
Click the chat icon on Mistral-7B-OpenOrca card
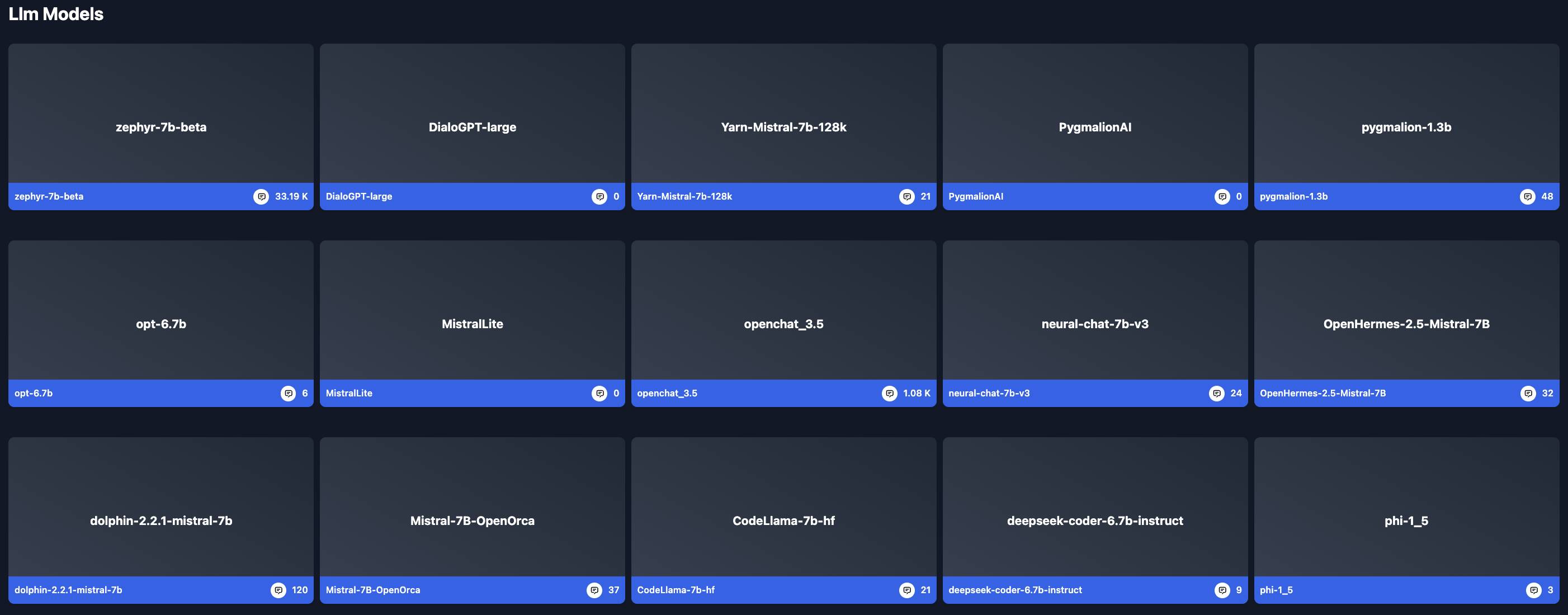tap(594, 590)
